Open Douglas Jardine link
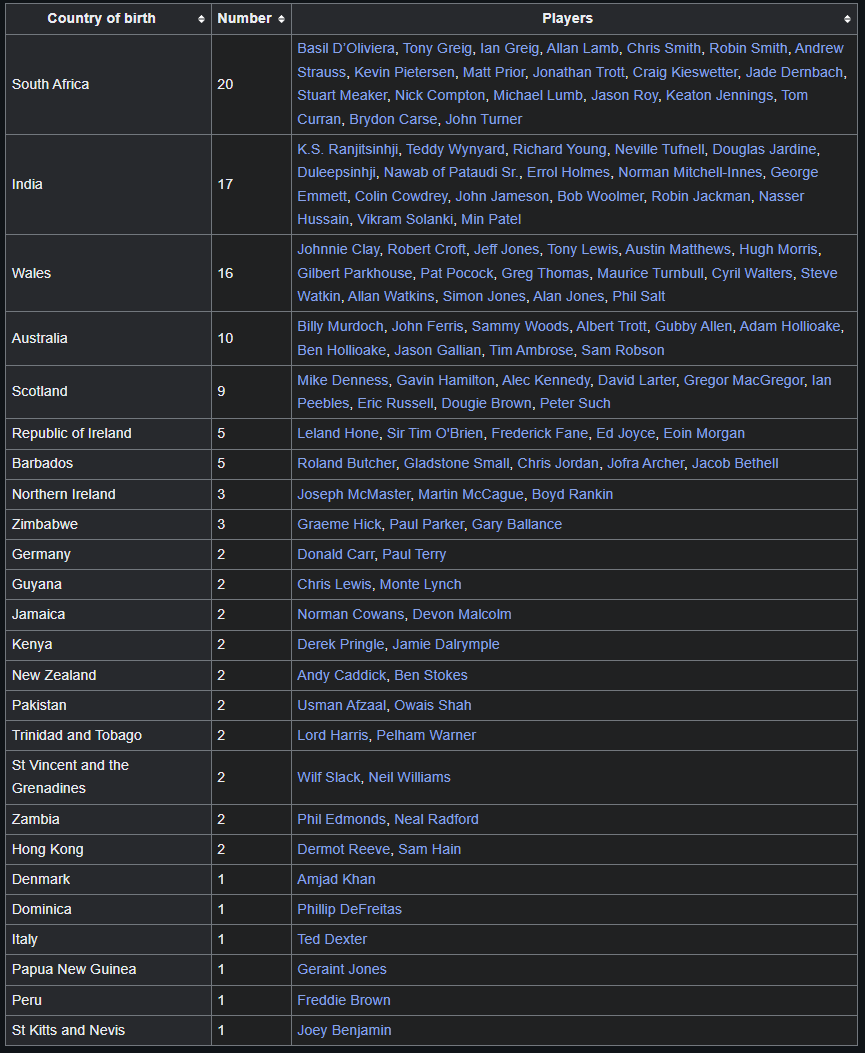The width and height of the screenshot is (865, 1053). [x=764, y=149]
